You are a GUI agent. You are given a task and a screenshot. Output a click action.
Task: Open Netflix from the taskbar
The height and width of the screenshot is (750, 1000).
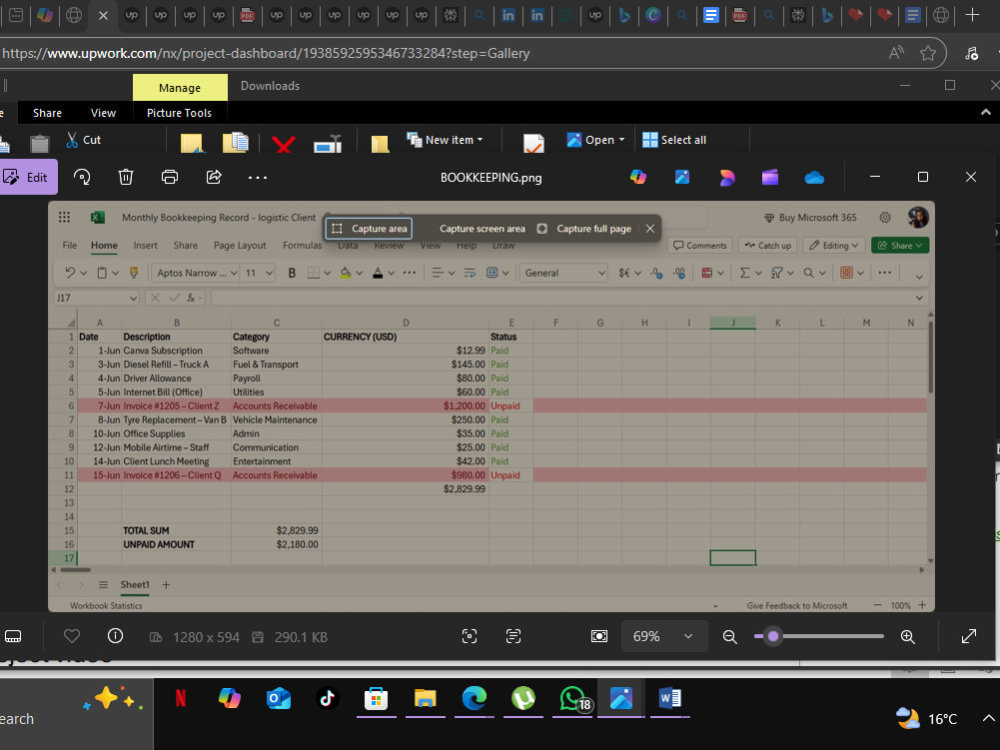(180, 698)
